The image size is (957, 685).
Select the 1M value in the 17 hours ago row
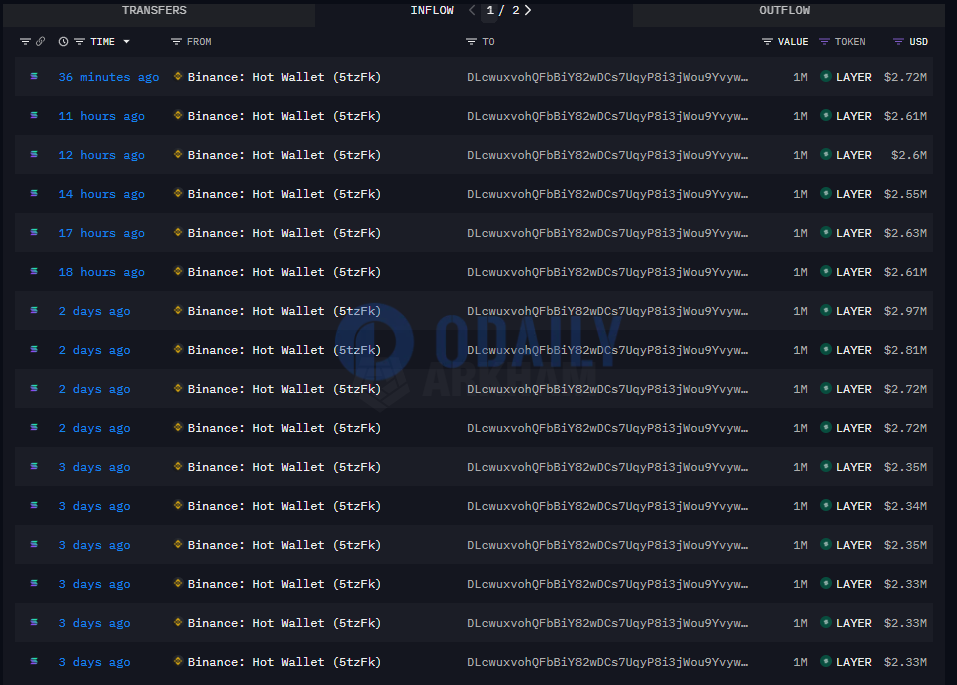pyautogui.click(x=800, y=233)
